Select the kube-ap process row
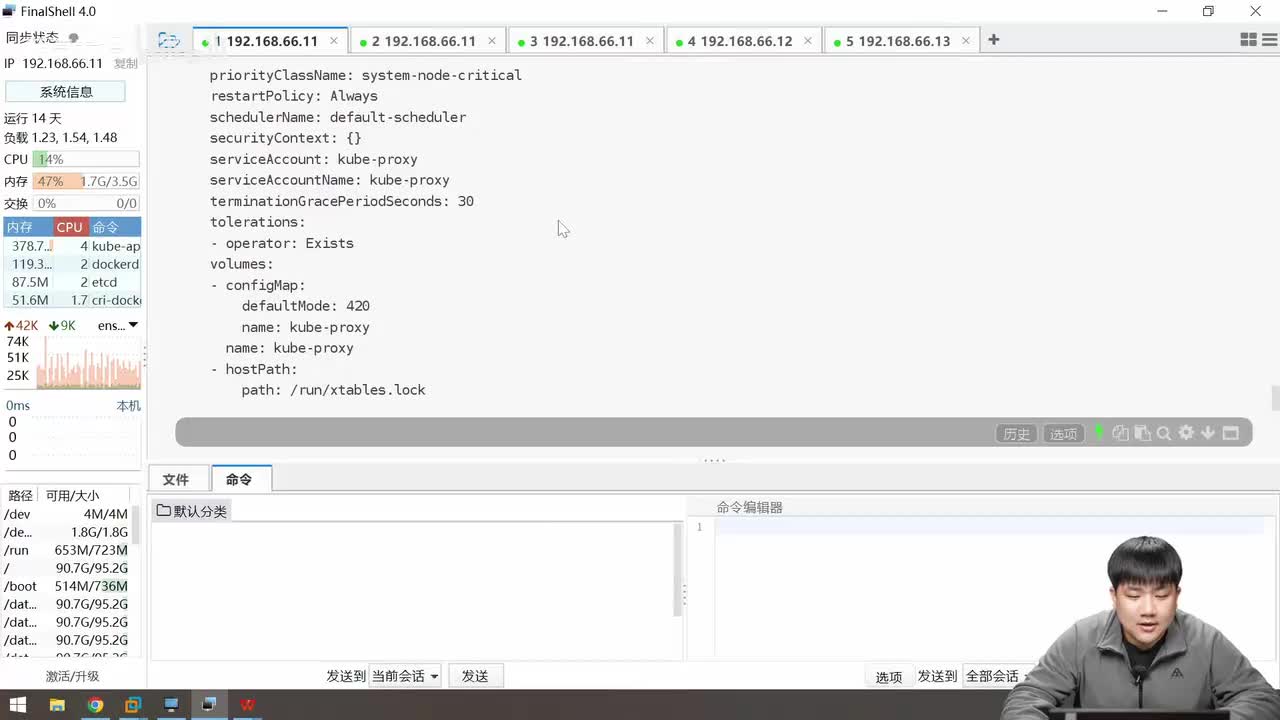The width and height of the screenshot is (1280, 720). click(x=72, y=246)
